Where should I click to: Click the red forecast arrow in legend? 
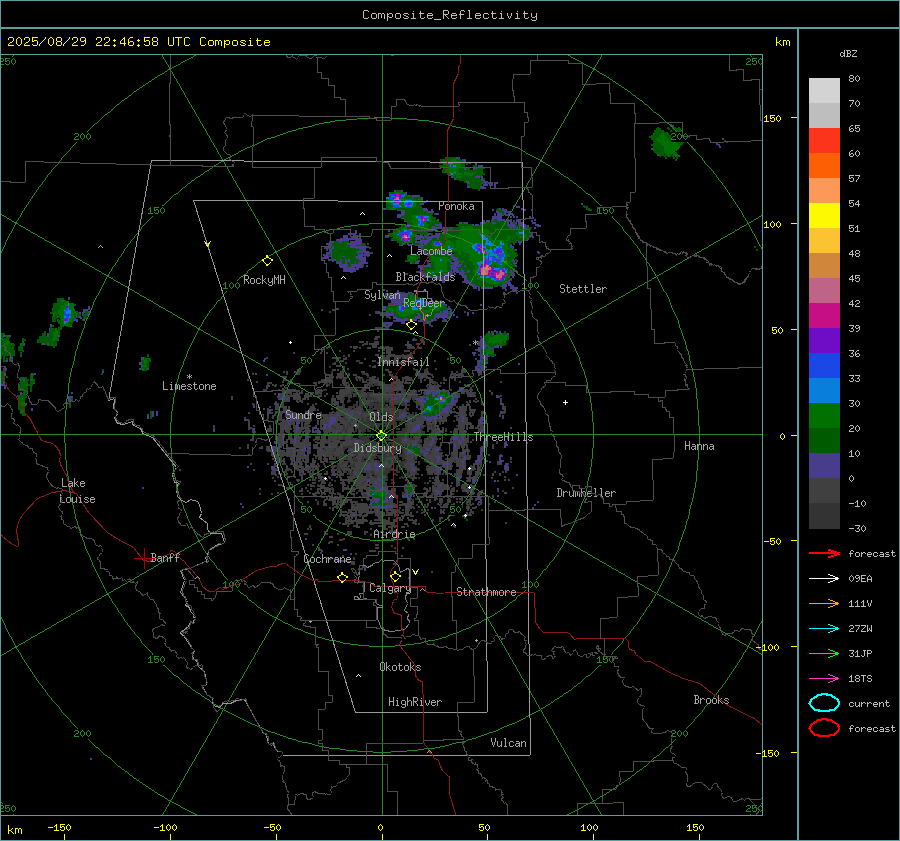coord(824,553)
